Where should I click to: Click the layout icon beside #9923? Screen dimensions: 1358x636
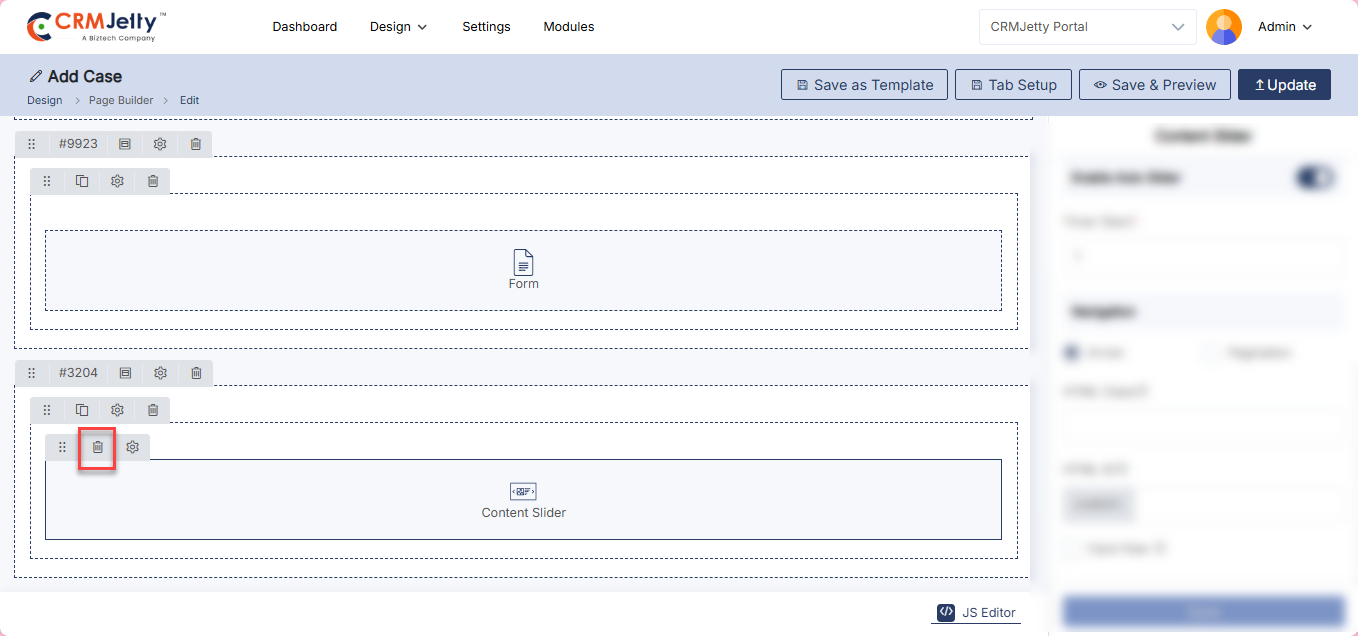pos(125,144)
